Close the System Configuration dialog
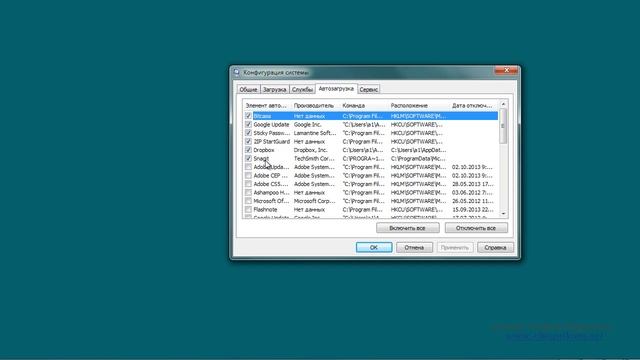The width and height of the screenshot is (640, 360). tap(506, 71)
